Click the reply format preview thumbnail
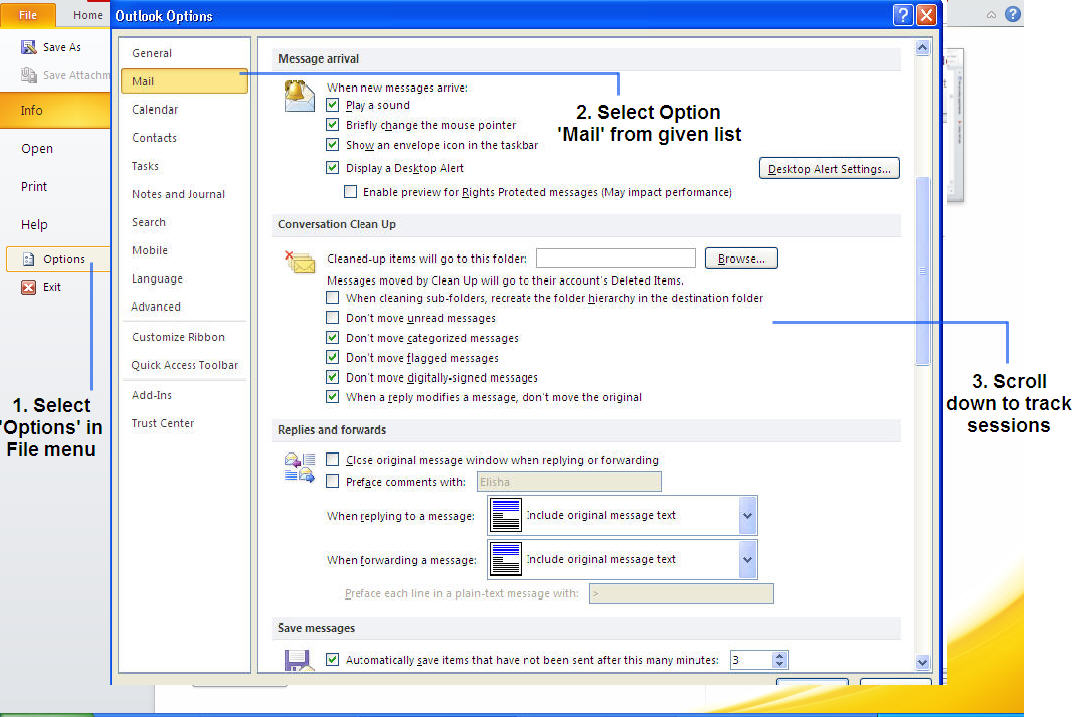The width and height of the screenshot is (1087, 717). [x=506, y=515]
